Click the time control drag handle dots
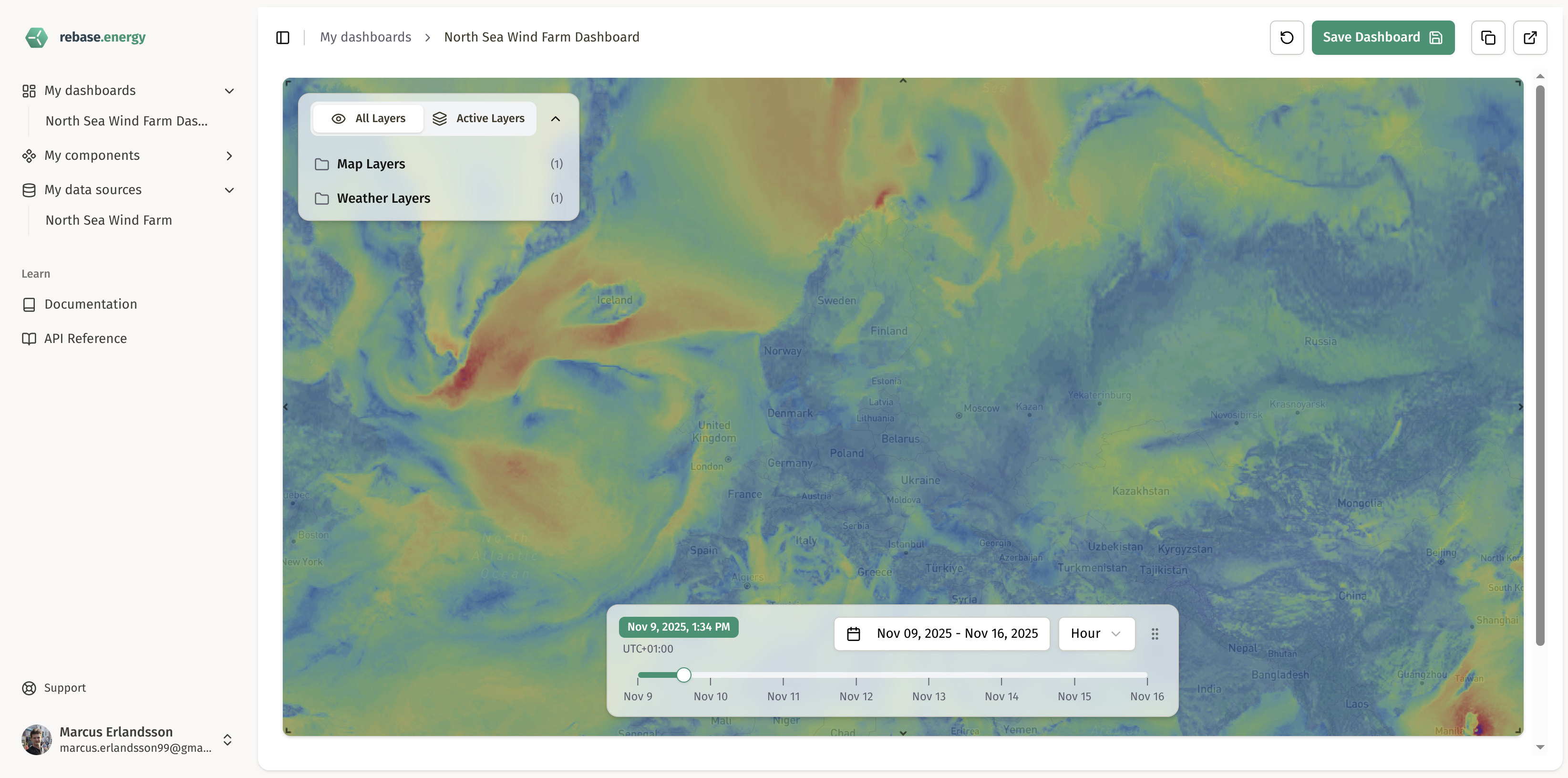This screenshot has height=778, width=1568. [1155, 633]
